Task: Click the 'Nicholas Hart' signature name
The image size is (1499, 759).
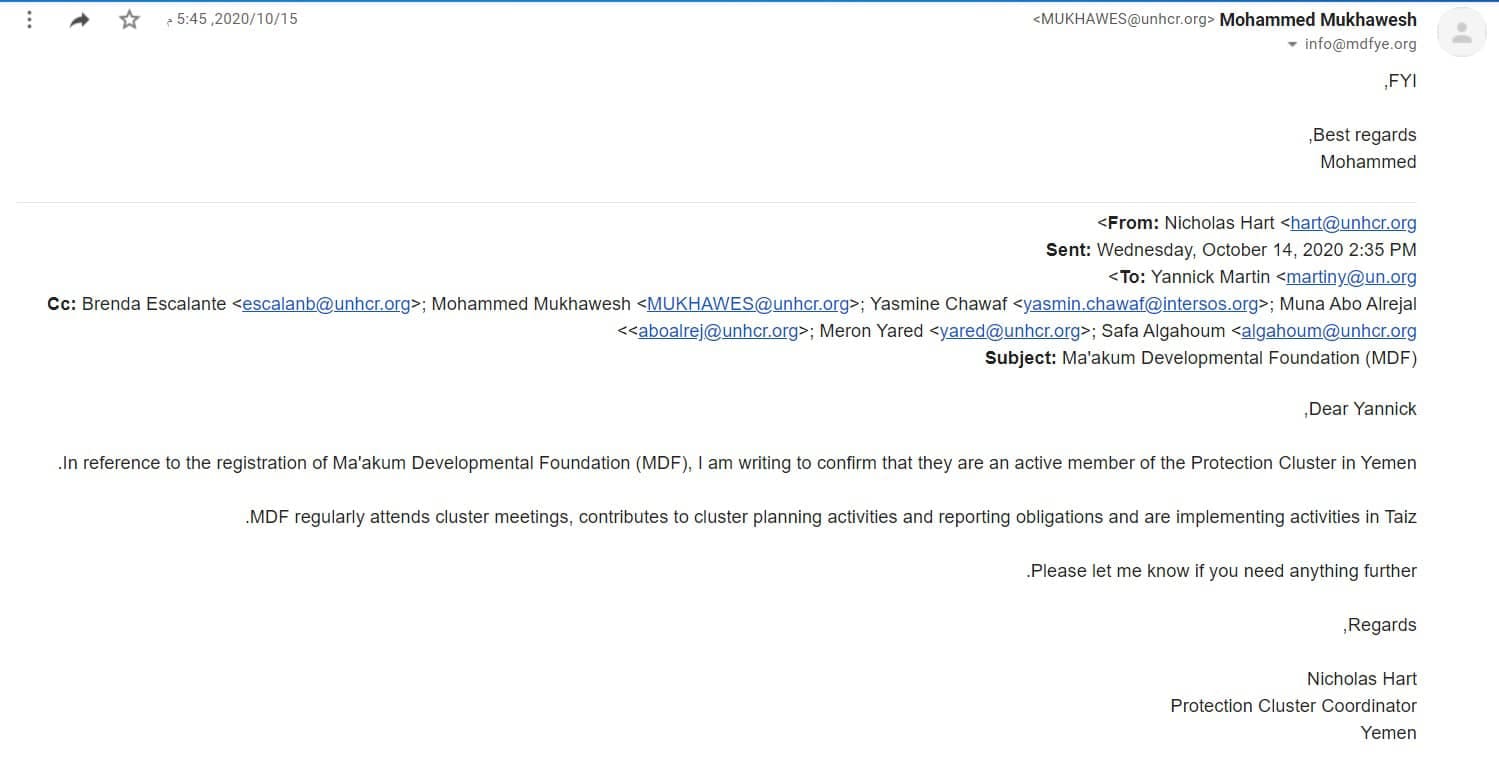Action: tap(1362, 679)
